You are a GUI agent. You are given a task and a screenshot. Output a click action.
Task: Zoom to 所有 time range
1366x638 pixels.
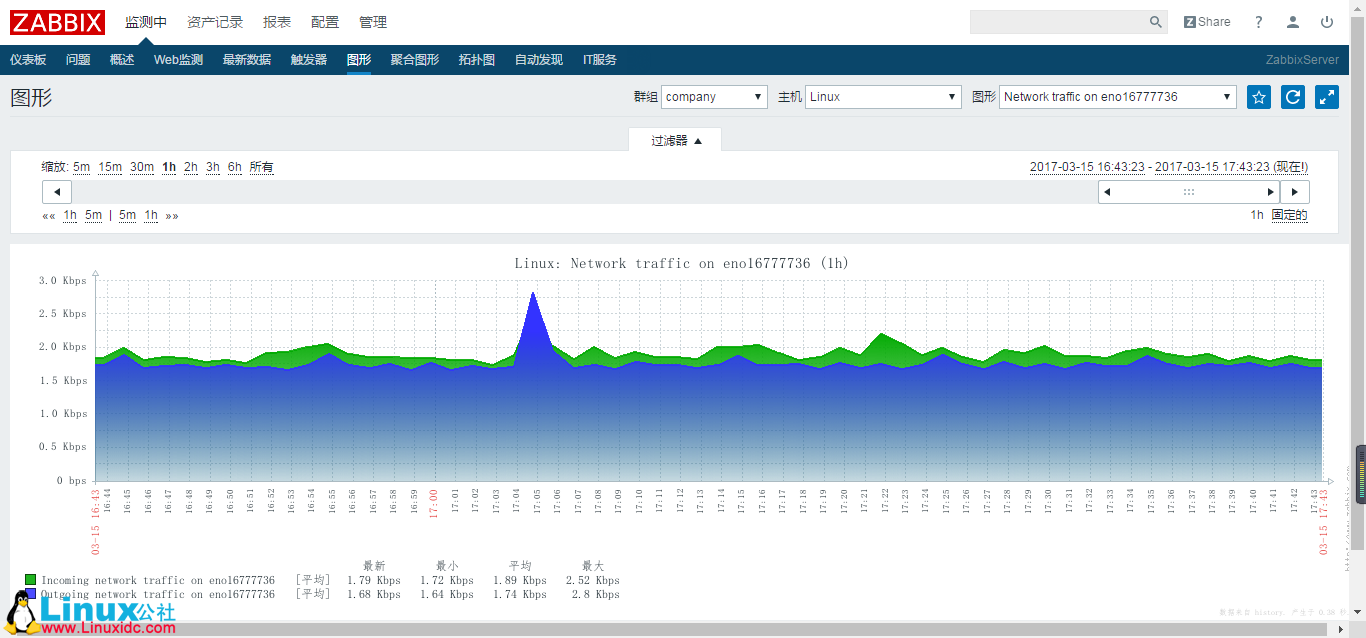260,167
